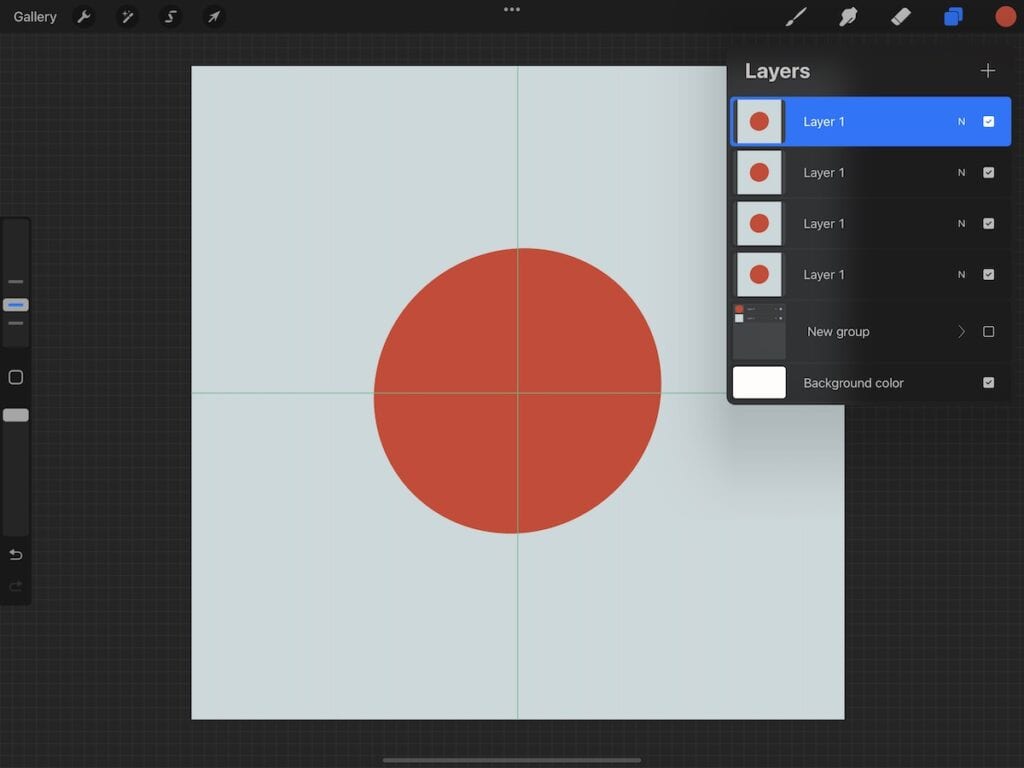Open the Selection tool (S icon)
The image size is (1024, 768).
(x=170, y=16)
